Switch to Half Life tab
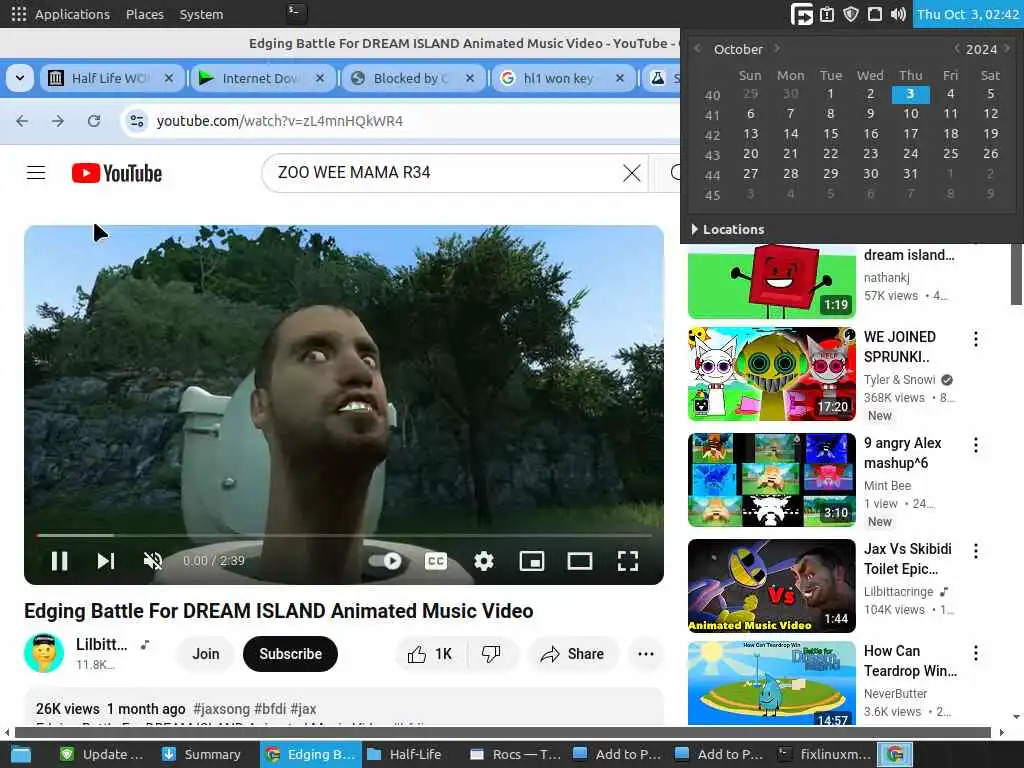 point(109,78)
